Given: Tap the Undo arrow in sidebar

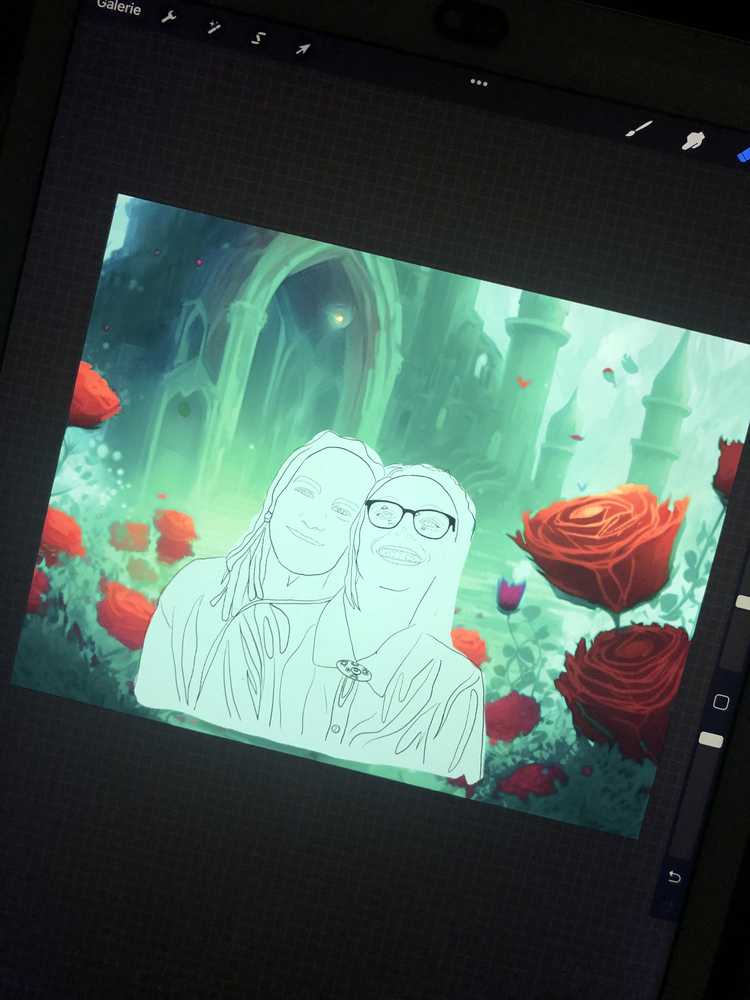Looking at the screenshot, I should click(673, 877).
